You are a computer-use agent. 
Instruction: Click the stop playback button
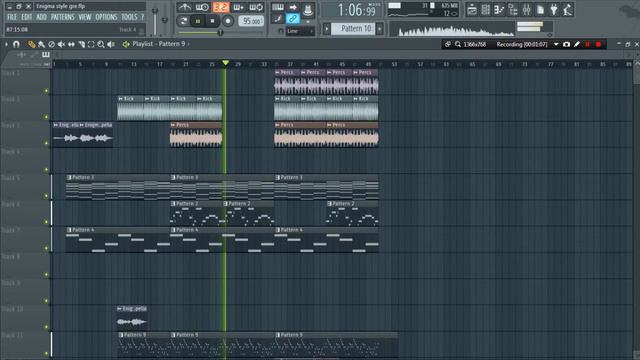[x=212, y=21]
